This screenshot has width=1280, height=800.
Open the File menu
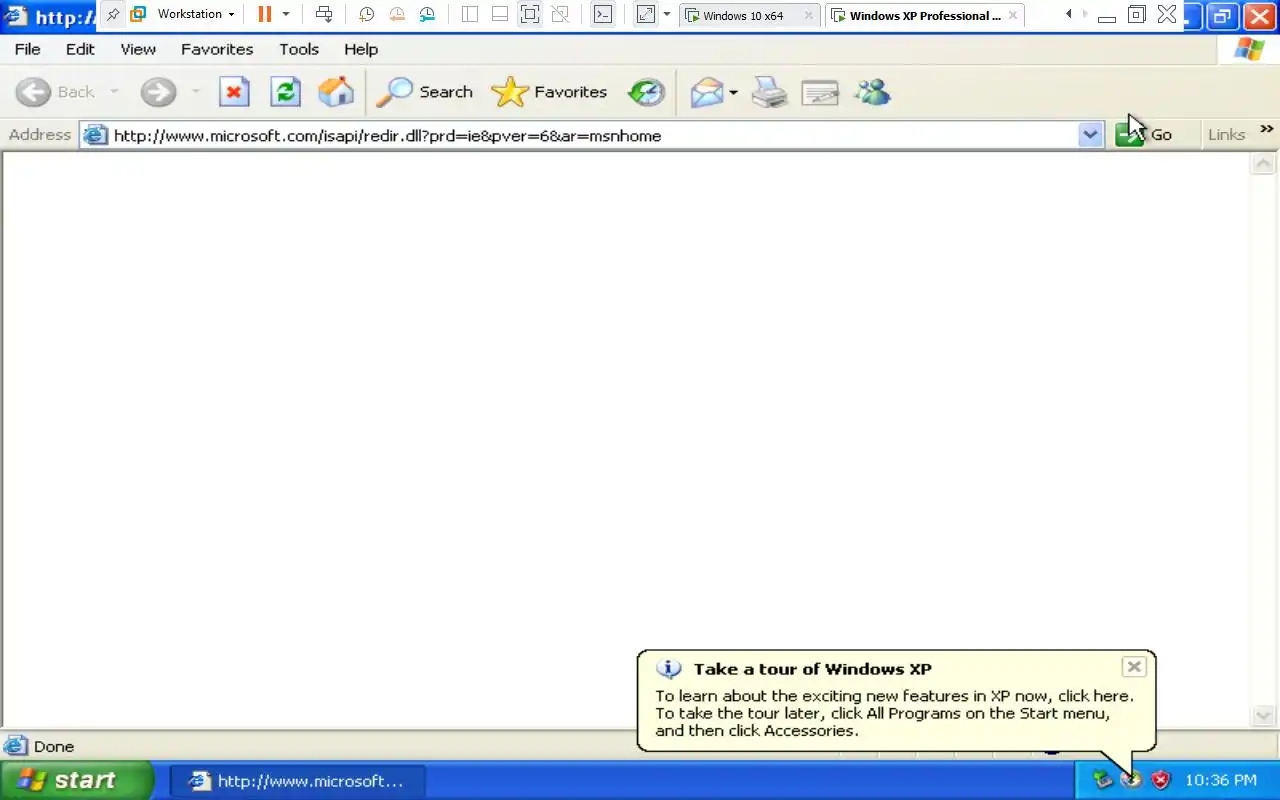27,49
